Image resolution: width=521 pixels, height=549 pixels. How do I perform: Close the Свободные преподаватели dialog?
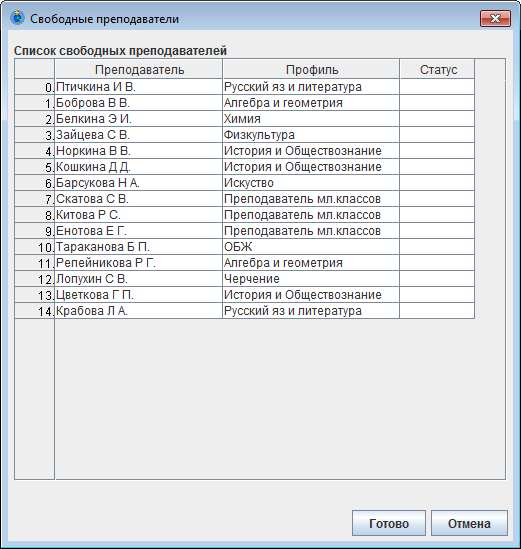point(495,18)
